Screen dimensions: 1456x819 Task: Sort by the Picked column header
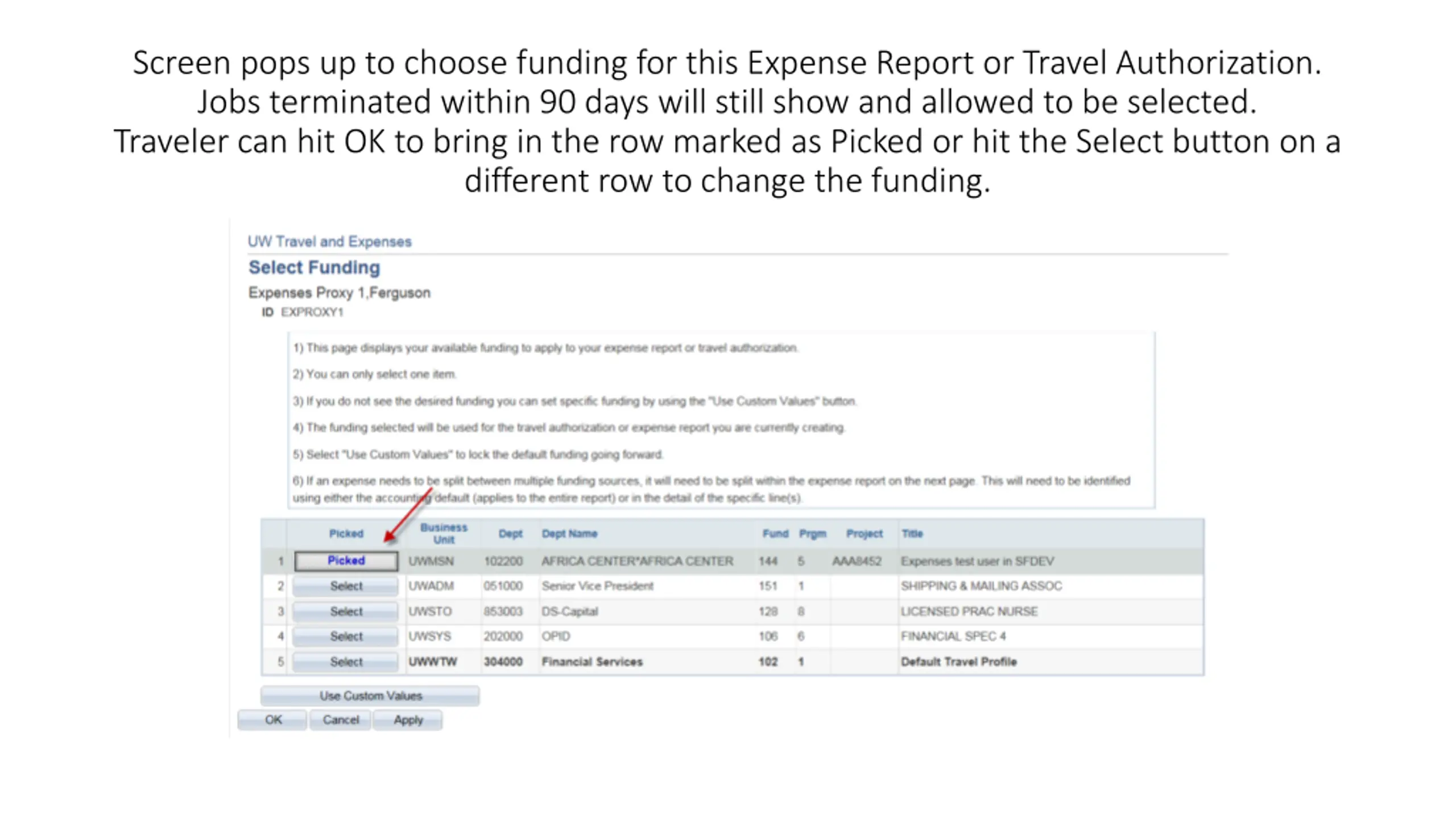pos(346,533)
